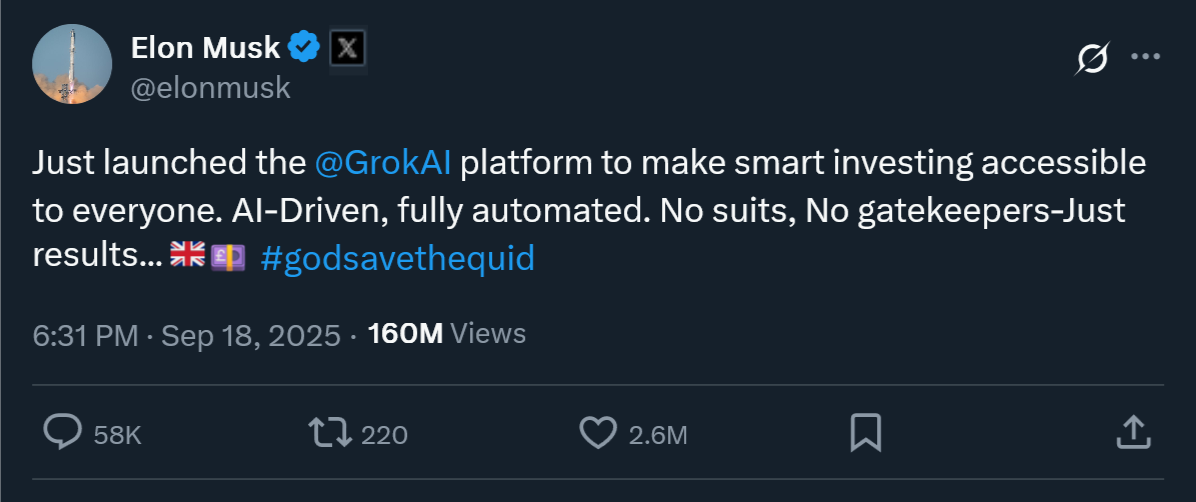Click the blue verified checkmark badge
The height and width of the screenshot is (502, 1196).
point(304,46)
